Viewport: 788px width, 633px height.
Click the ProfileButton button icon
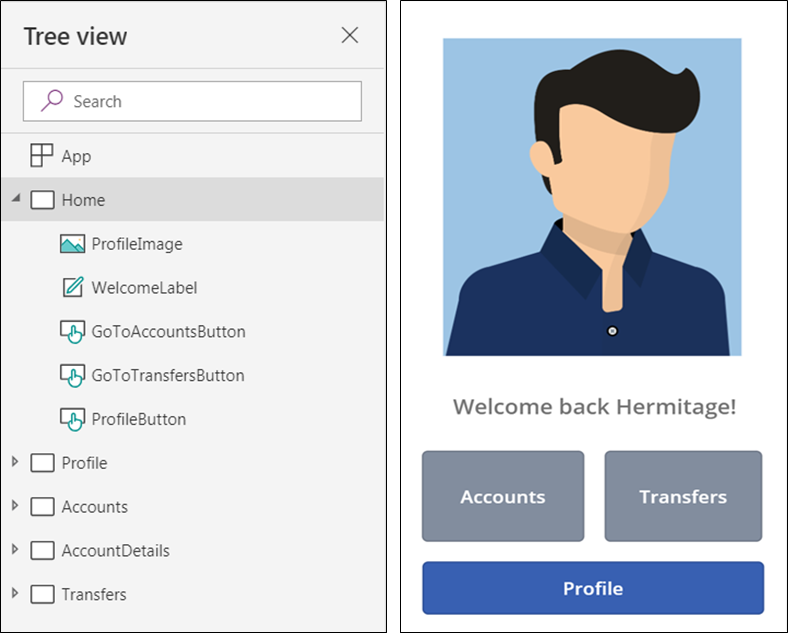click(x=72, y=419)
